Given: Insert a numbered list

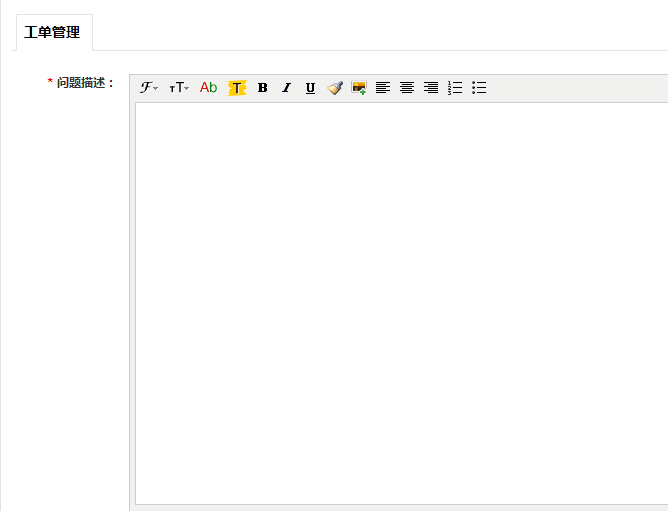Looking at the screenshot, I should coord(455,88).
